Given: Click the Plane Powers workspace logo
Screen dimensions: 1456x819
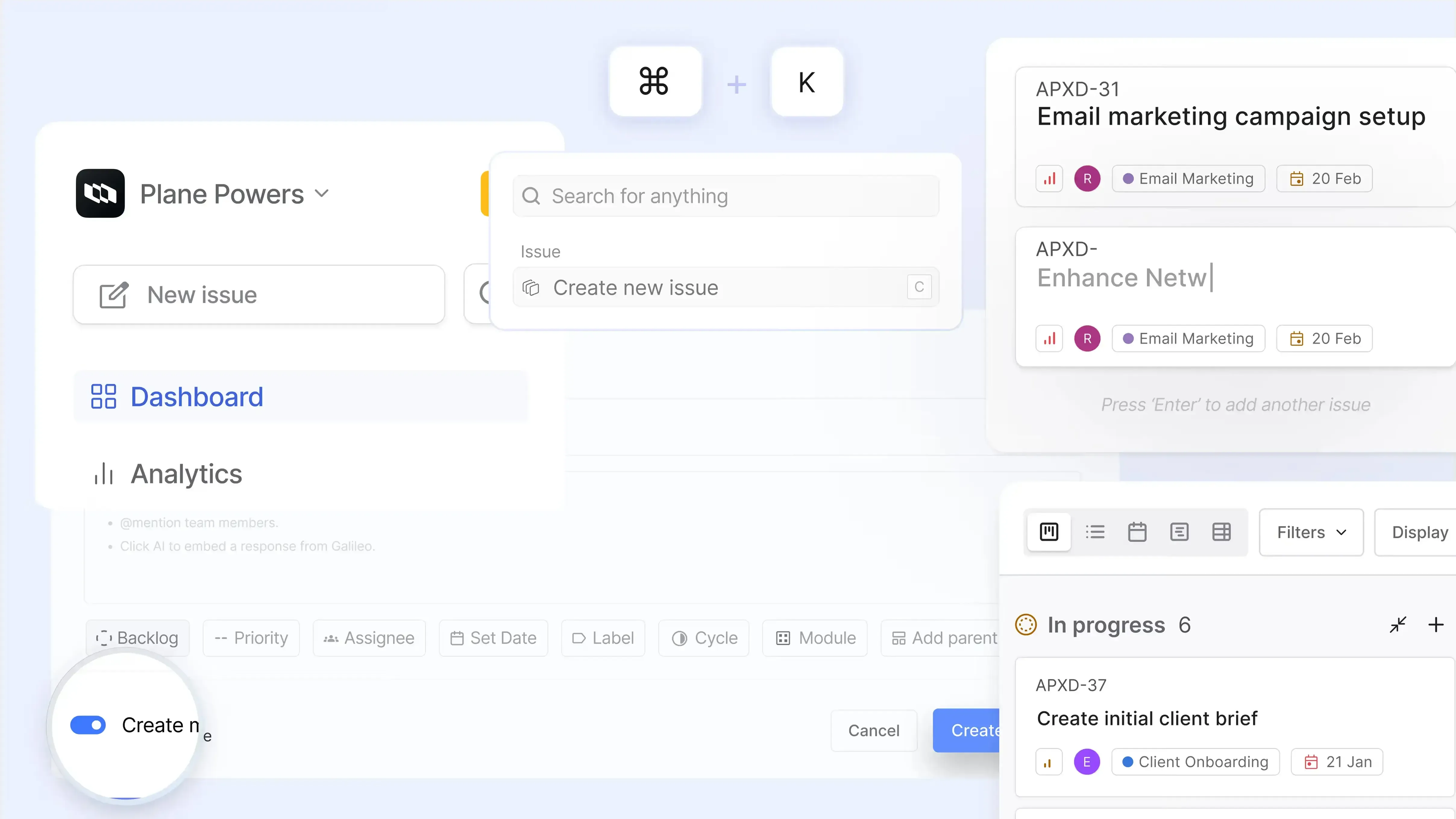Looking at the screenshot, I should tap(100, 193).
